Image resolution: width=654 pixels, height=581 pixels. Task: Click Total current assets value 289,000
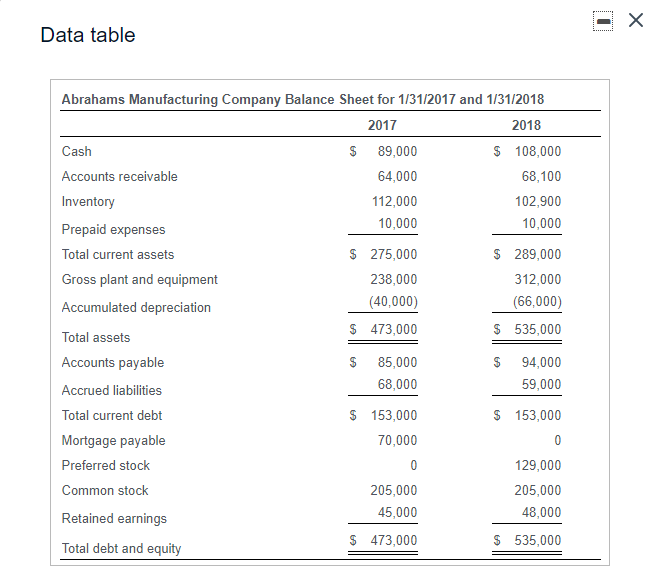pos(538,254)
